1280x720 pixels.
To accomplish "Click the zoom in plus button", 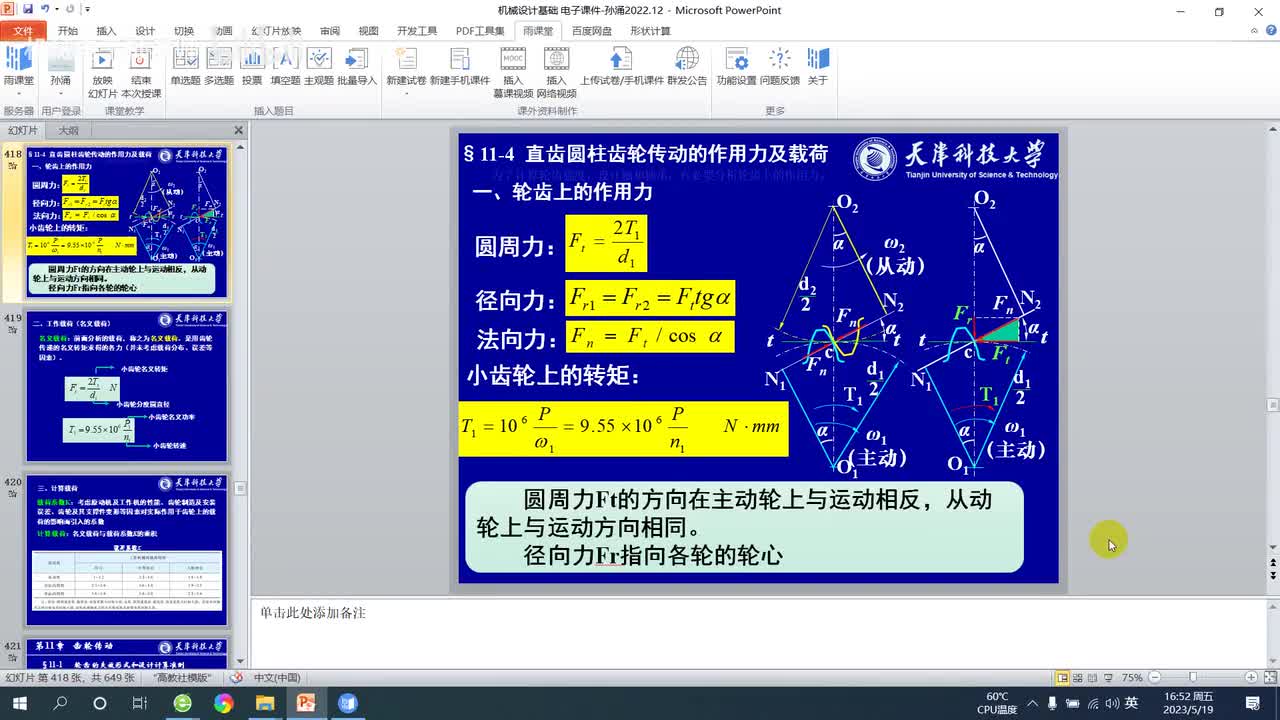I will tap(1251, 677).
